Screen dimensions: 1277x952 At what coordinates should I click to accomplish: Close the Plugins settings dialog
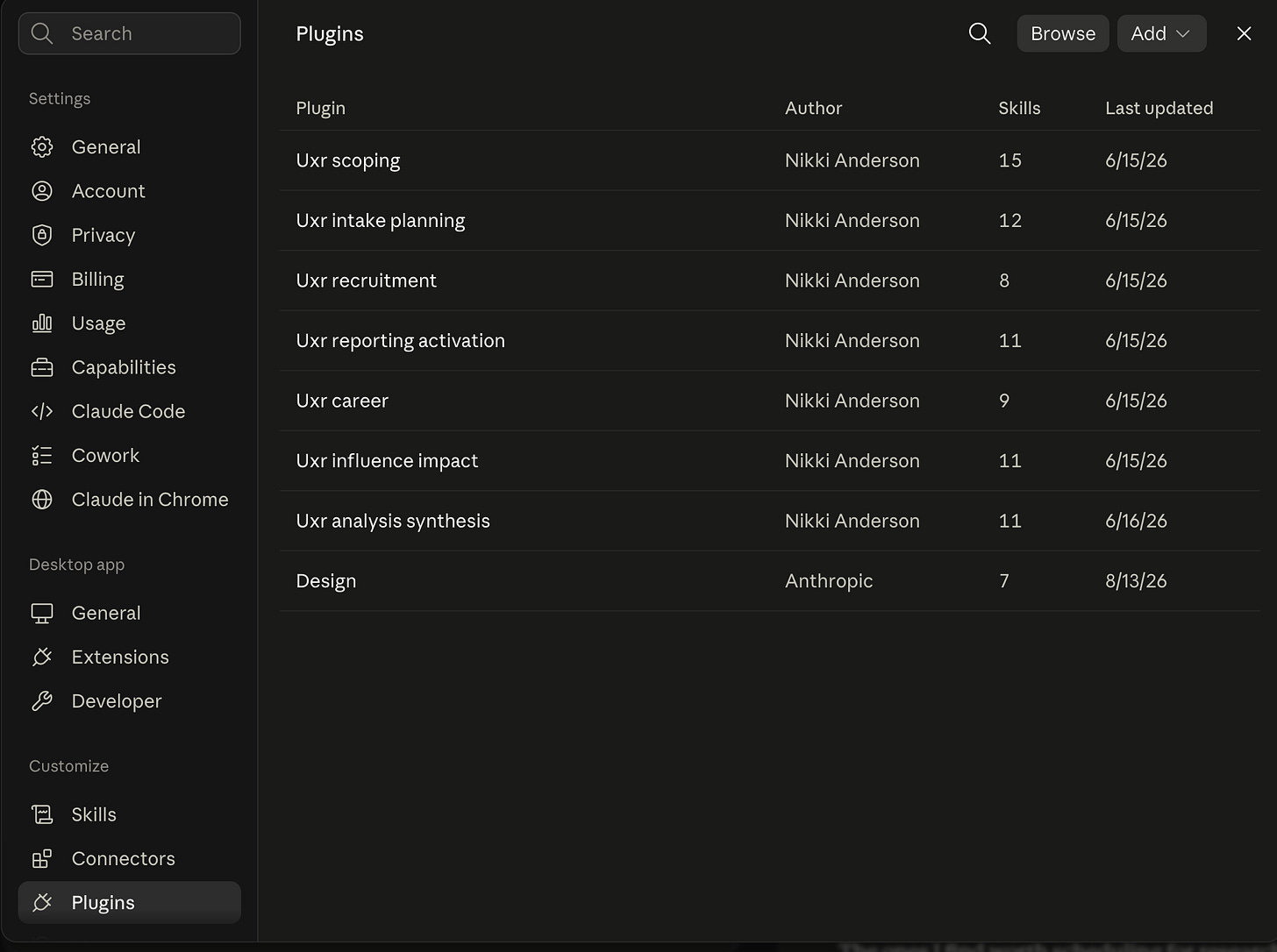1244,33
